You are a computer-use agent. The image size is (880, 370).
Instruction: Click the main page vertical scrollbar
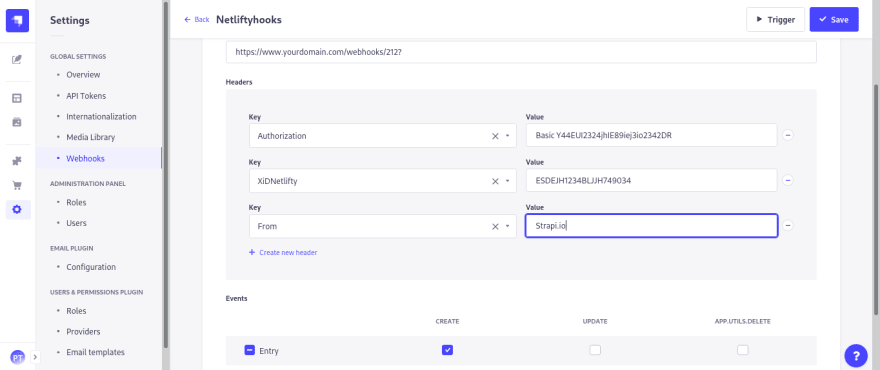point(877,199)
